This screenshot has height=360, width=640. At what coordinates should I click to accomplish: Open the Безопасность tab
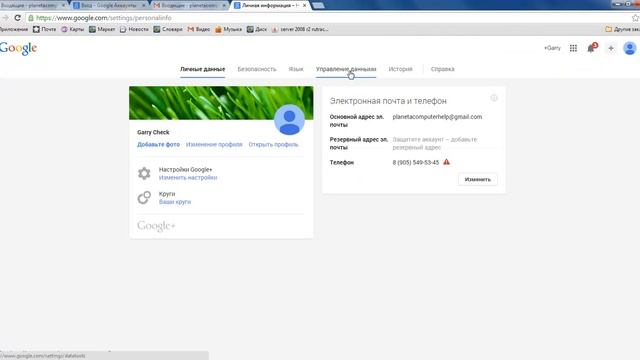pos(257,69)
